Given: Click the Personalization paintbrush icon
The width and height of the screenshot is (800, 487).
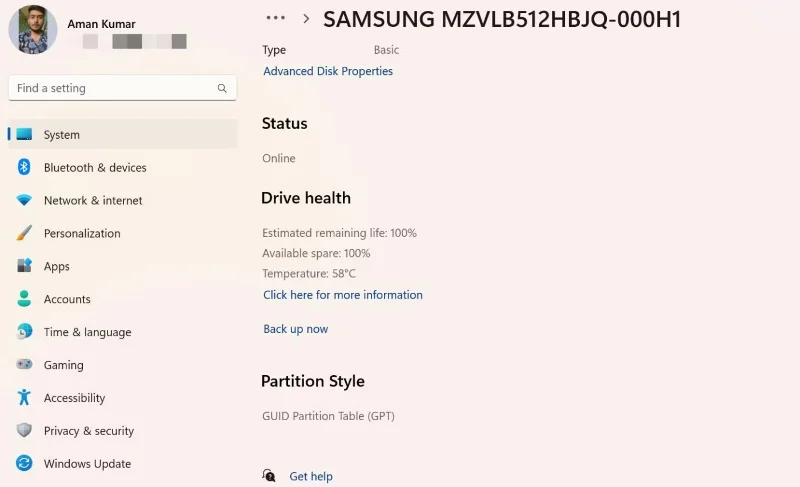Looking at the screenshot, I should [x=24, y=233].
